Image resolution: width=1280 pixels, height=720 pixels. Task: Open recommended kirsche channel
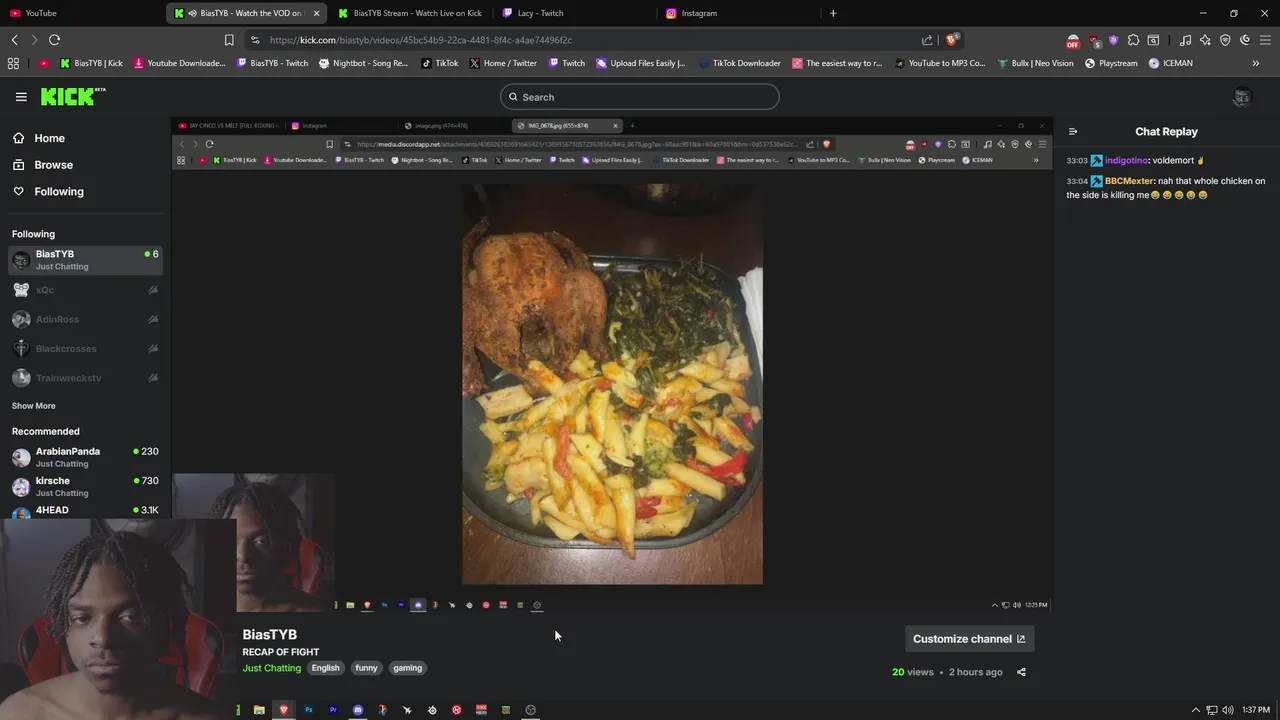(x=85, y=487)
